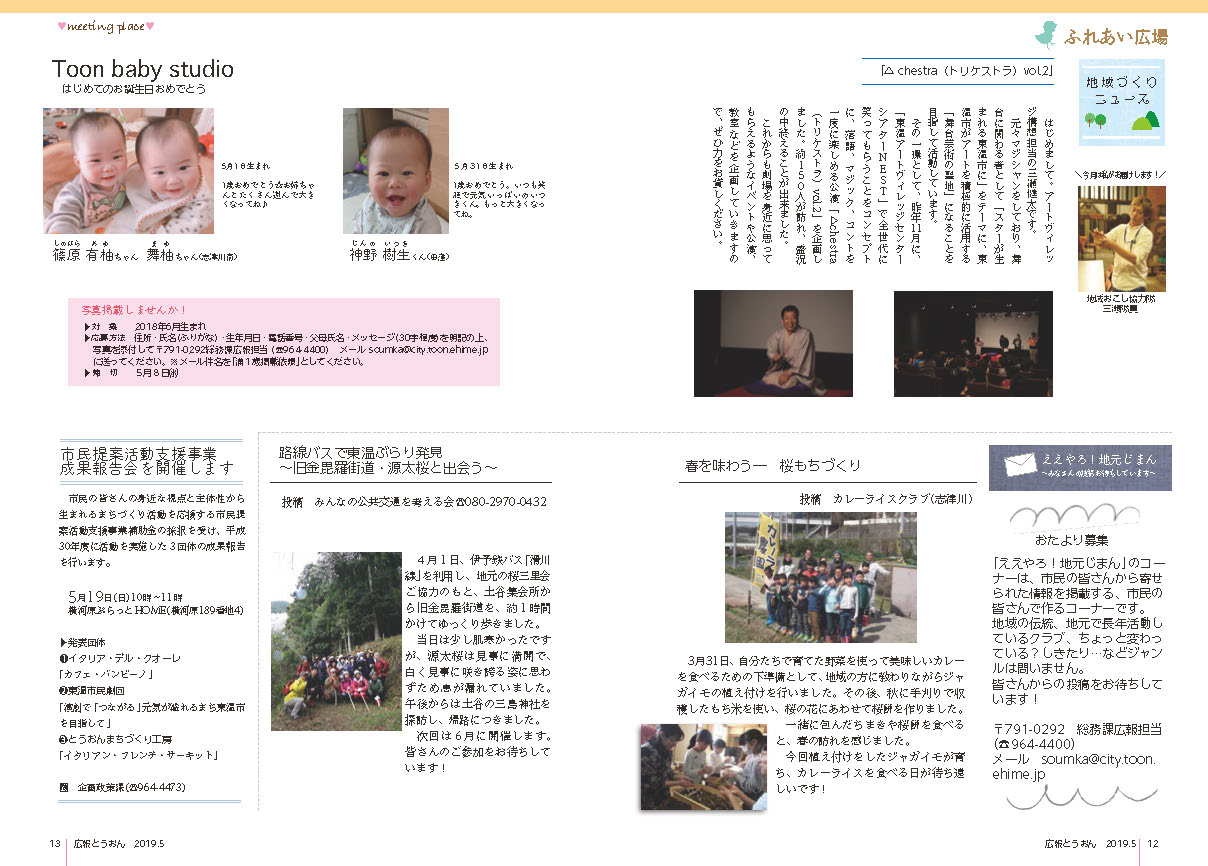Click the 'meeting place' header label
Viewport: 1208px width, 866px height.
pos(105,26)
